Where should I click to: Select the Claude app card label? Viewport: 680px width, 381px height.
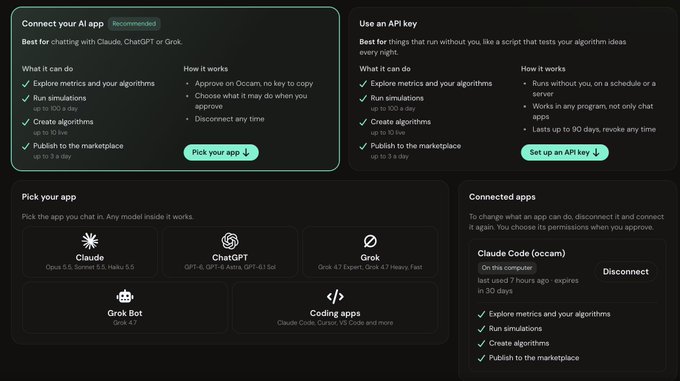pos(90,257)
